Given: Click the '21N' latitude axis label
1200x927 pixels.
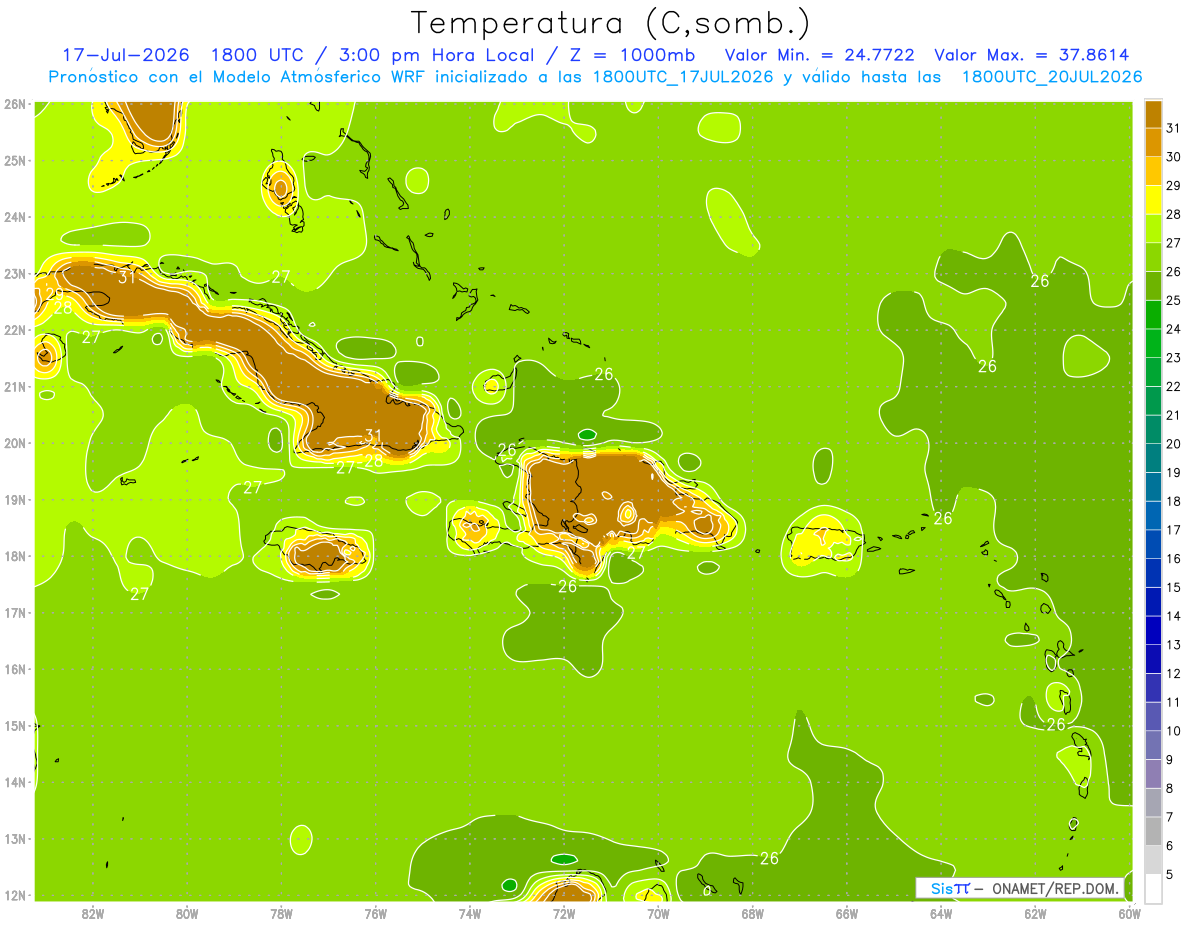Looking at the screenshot, I should tap(15, 386).
